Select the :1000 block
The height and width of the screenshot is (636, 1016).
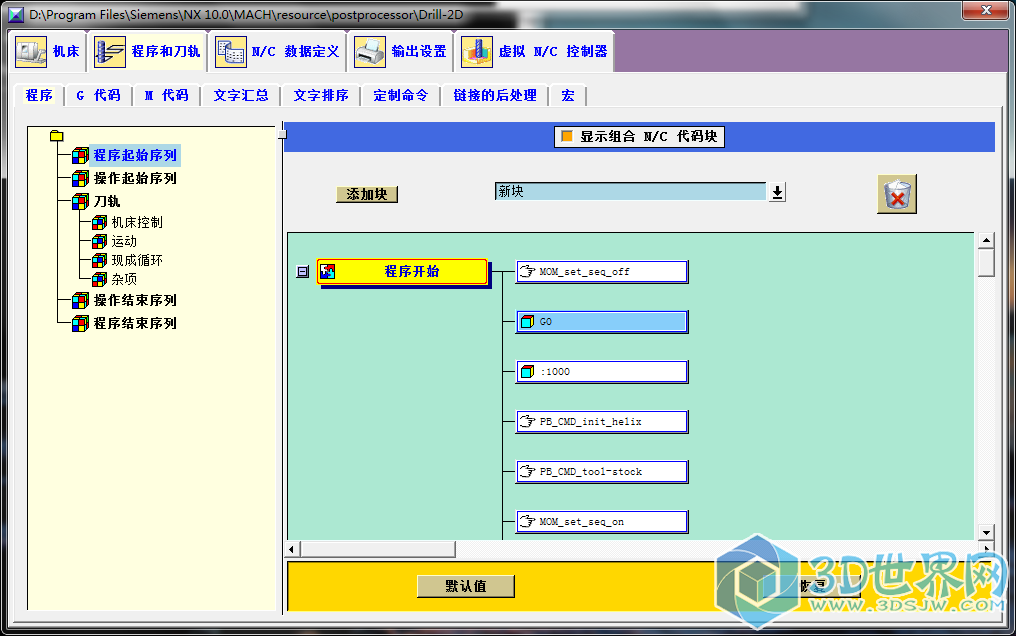coord(601,371)
